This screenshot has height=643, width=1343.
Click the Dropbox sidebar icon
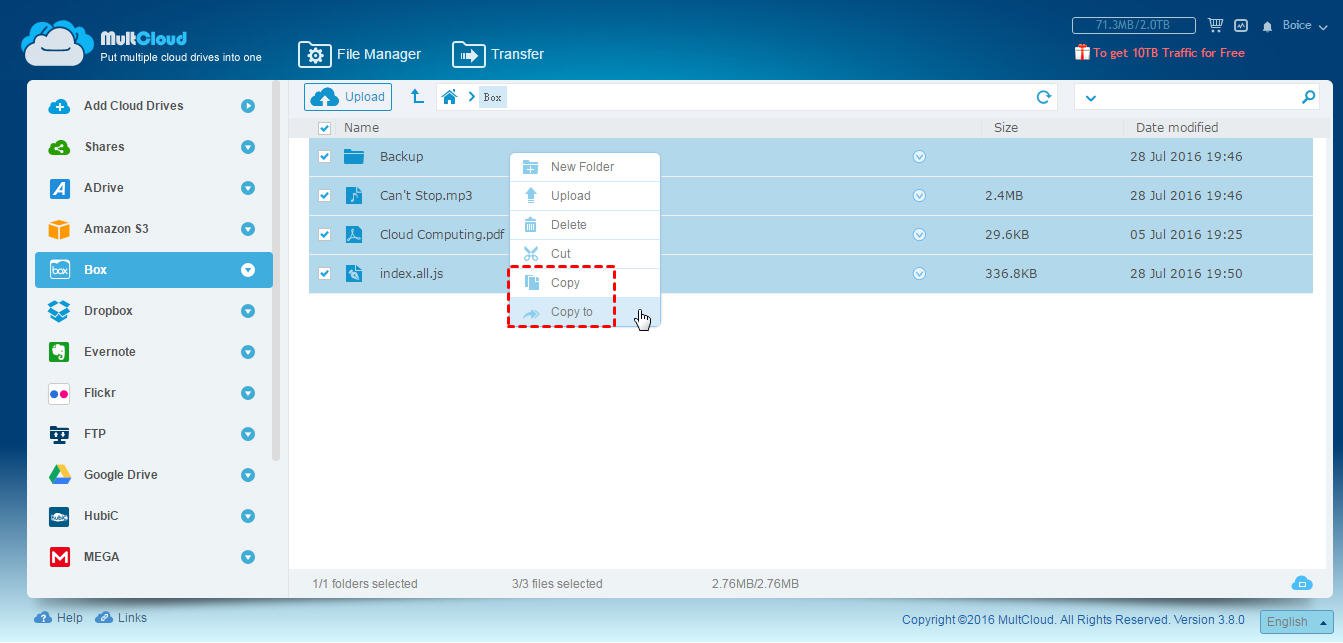(59, 311)
